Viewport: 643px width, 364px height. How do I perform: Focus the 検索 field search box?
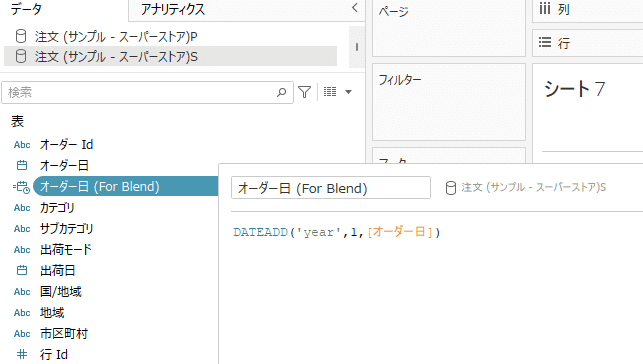coord(147,92)
